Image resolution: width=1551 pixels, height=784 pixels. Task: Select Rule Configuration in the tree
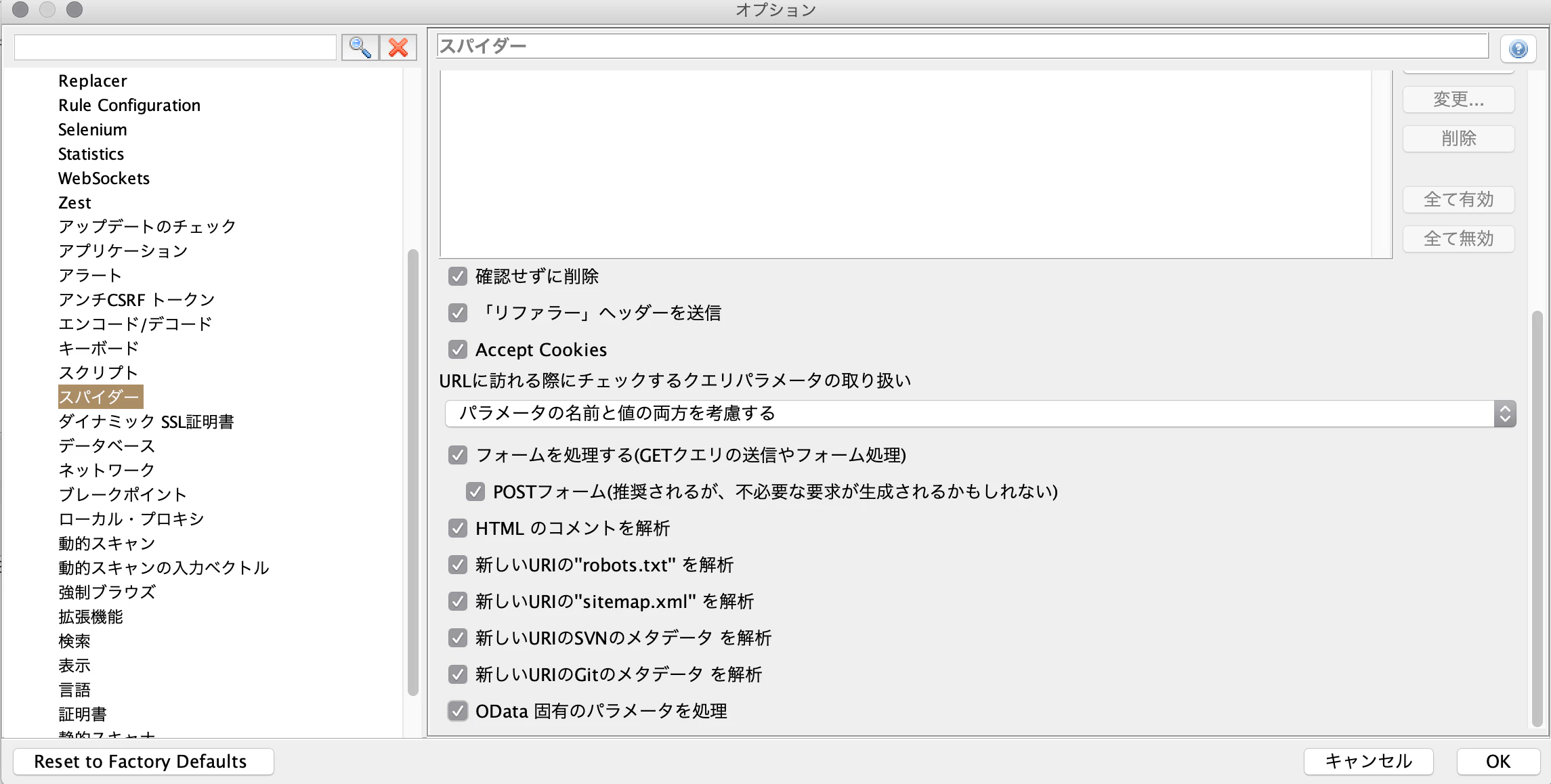129,105
